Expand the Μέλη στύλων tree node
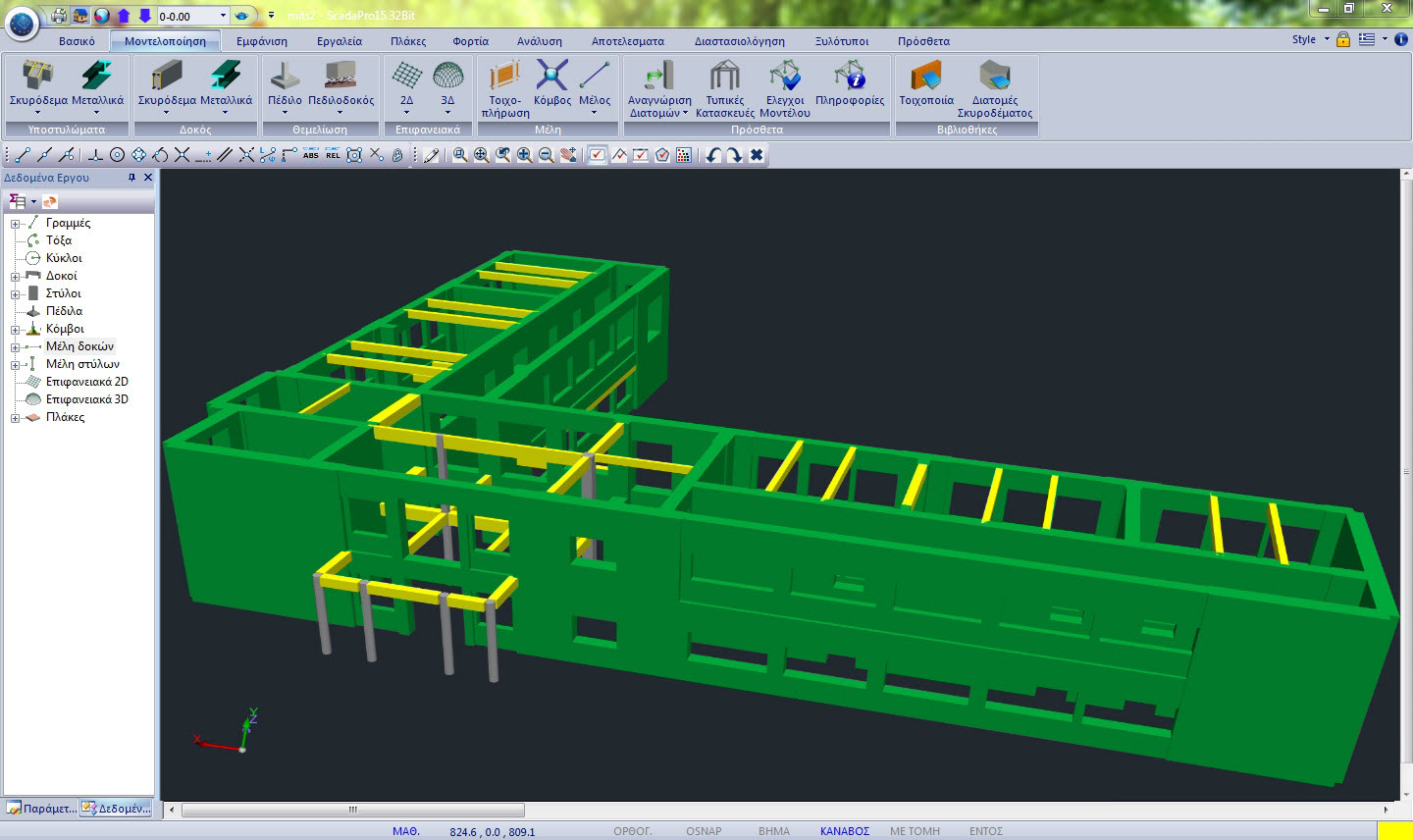This screenshot has width=1413, height=840. point(16,365)
